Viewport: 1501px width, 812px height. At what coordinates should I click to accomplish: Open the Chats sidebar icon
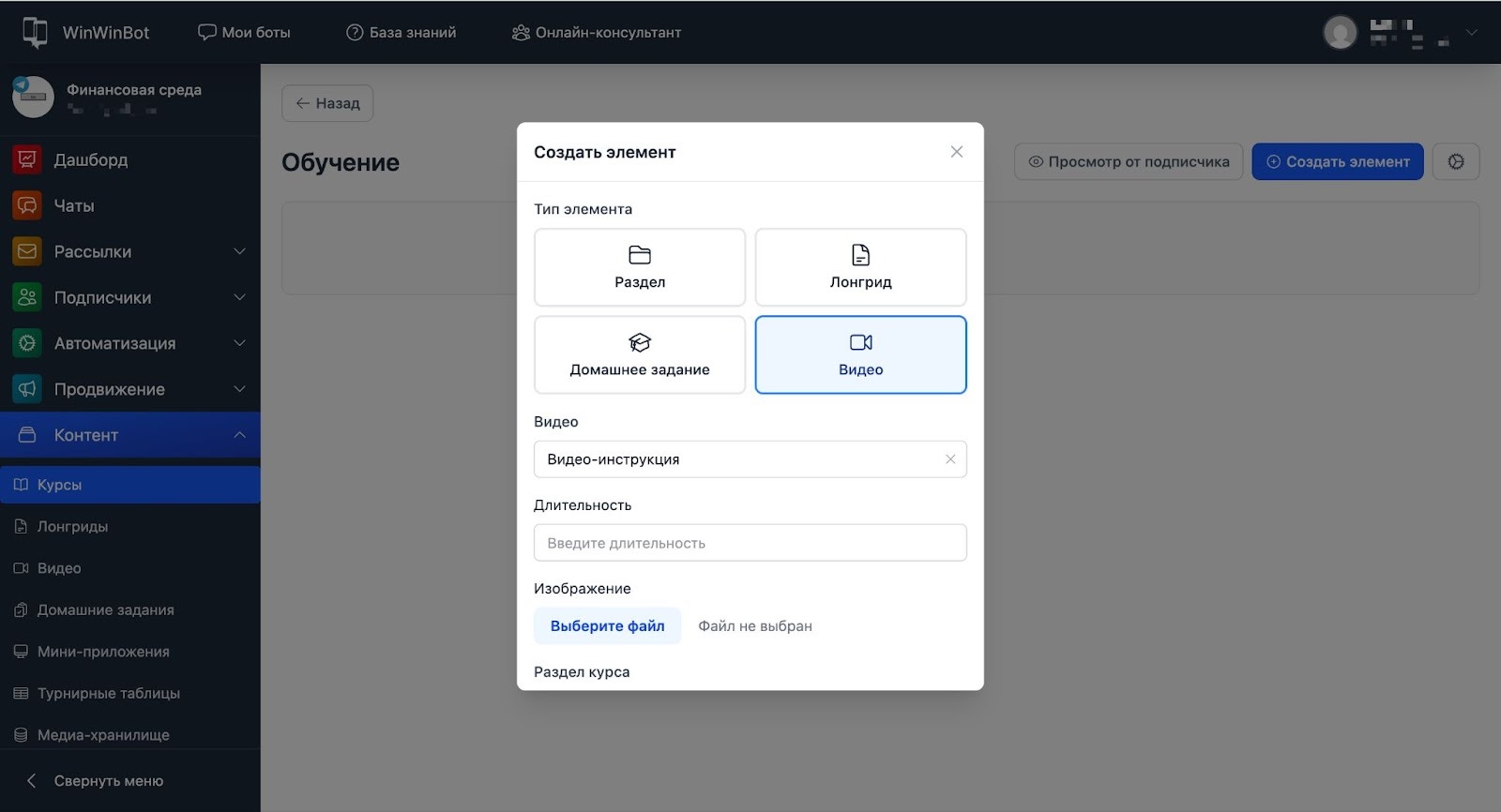tap(27, 206)
